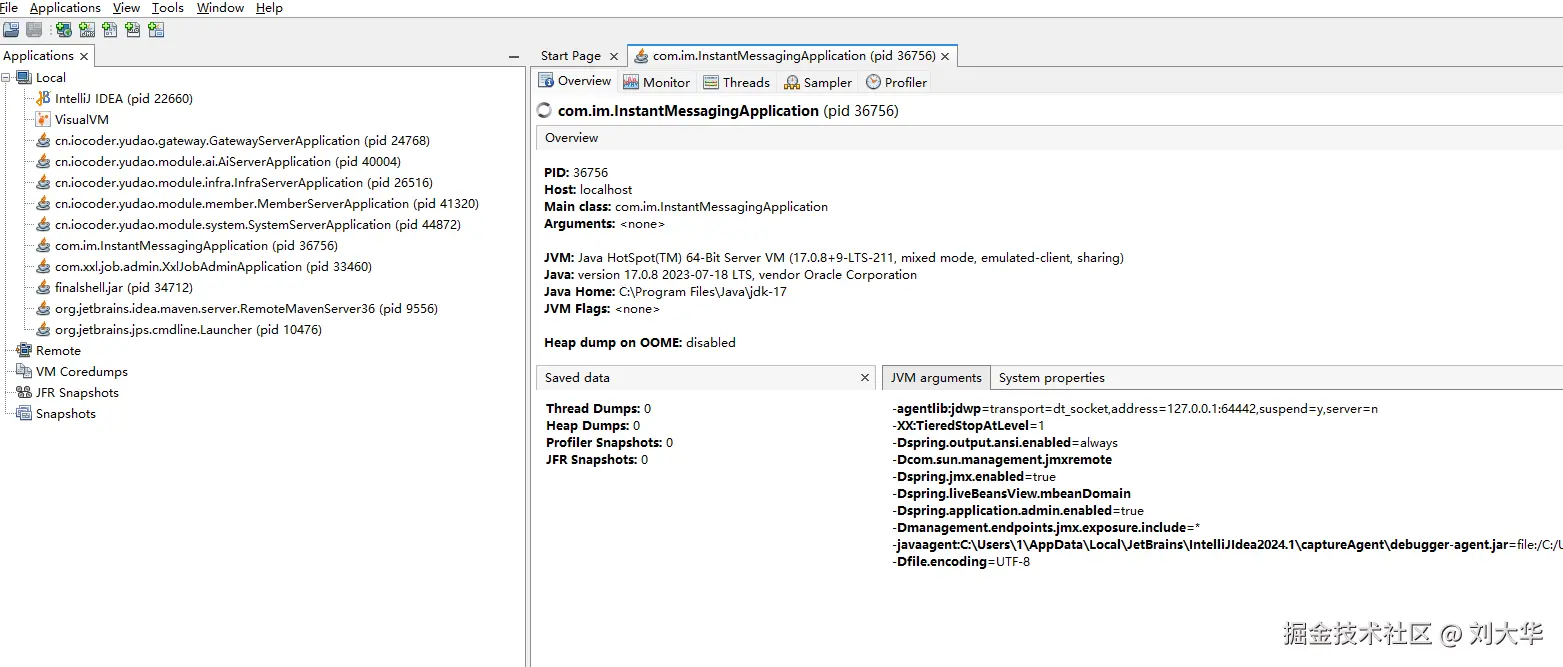Viewport: 1563px width, 667px height.
Task: Open the Window menu
Action: tap(220, 8)
